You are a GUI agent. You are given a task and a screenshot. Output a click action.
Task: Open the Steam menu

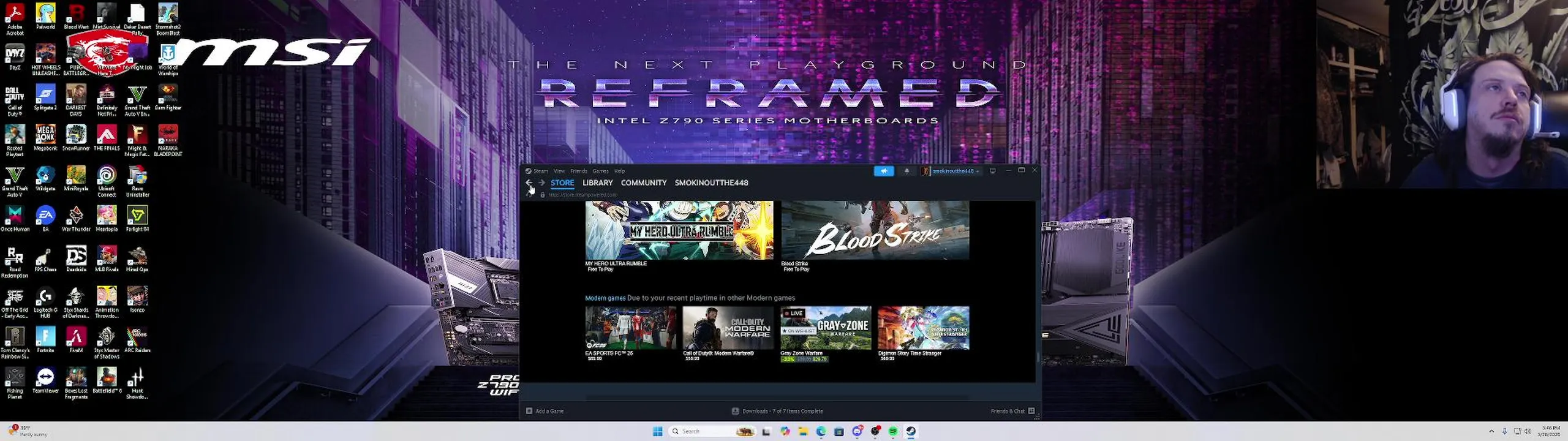pyautogui.click(x=537, y=171)
